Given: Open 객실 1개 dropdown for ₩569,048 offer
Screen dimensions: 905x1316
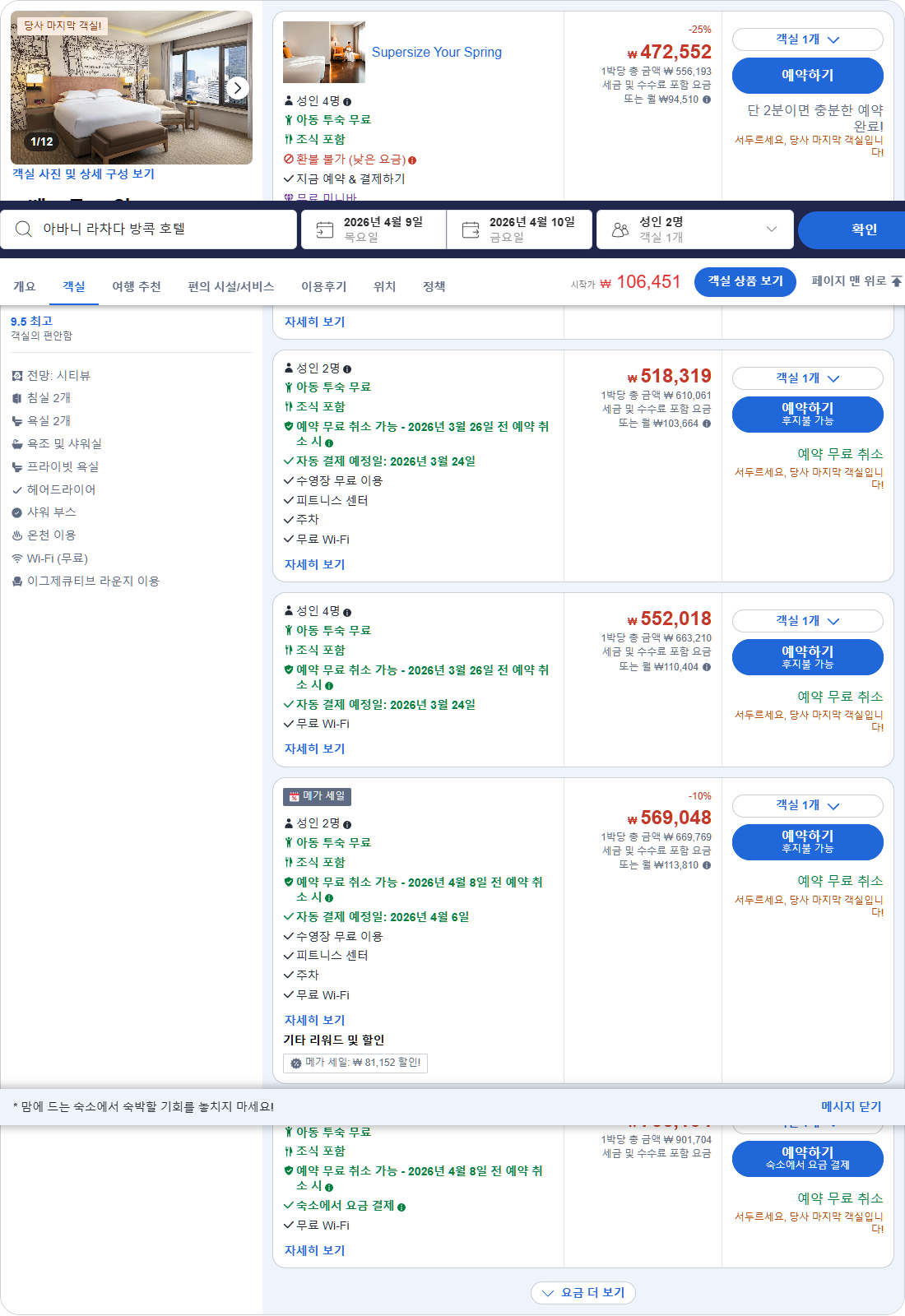Looking at the screenshot, I should click(807, 806).
